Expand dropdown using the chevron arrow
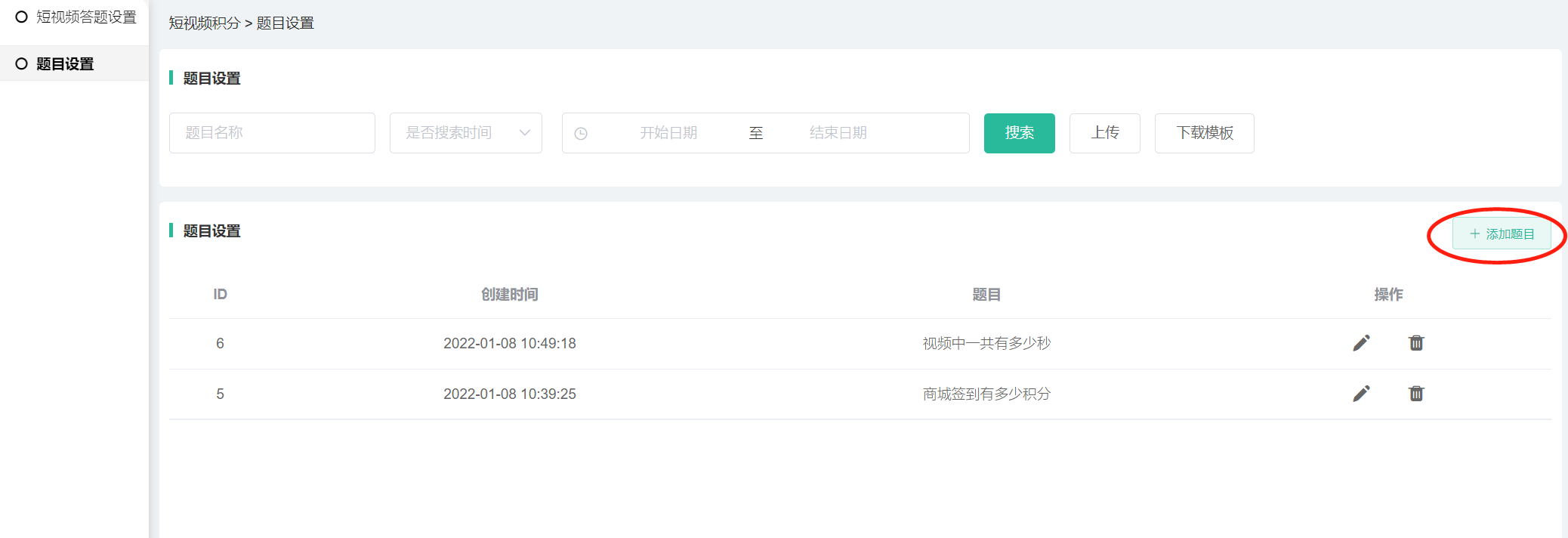The image size is (1568, 538). (525, 133)
